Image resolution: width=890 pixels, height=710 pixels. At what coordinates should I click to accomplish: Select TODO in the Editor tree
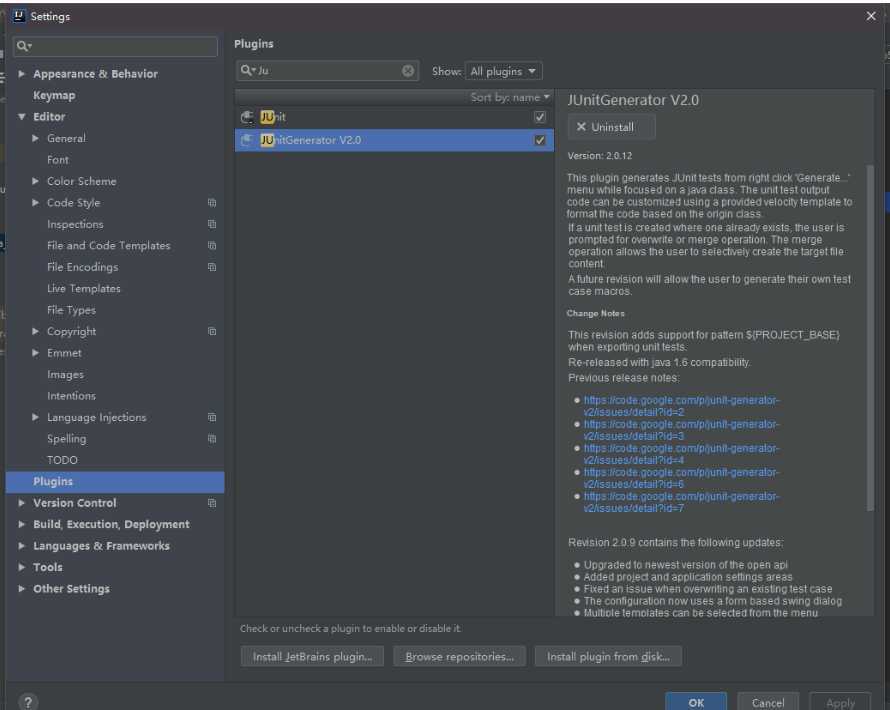(62, 460)
